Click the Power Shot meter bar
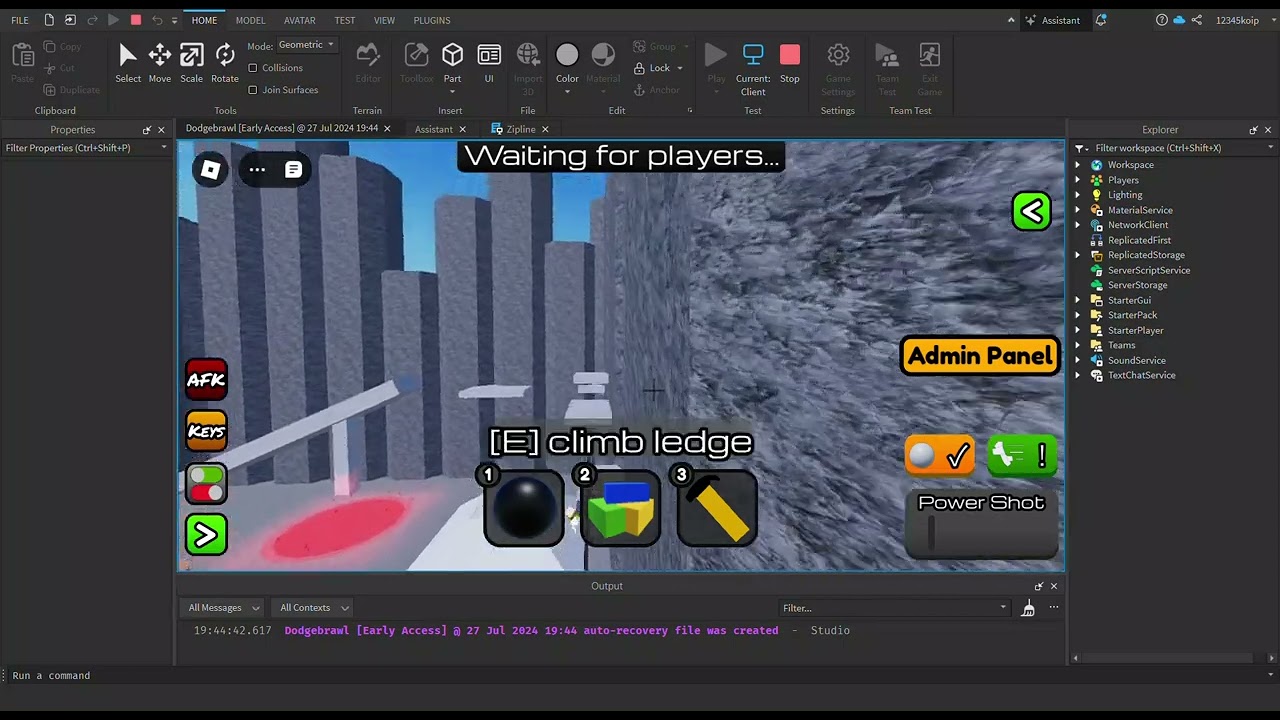The image size is (1280, 720). [x=982, y=534]
